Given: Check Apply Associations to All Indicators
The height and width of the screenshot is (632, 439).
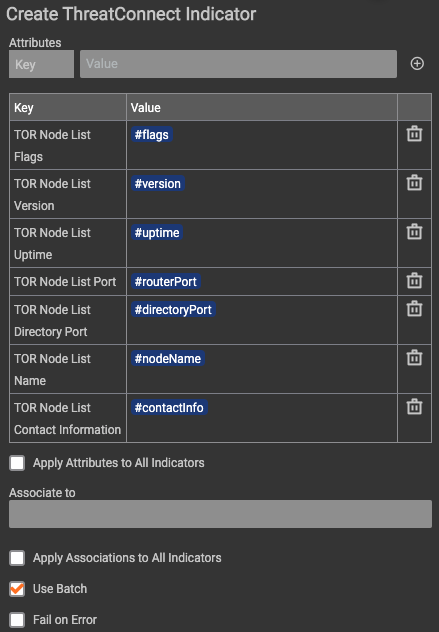Looking at the screenshot, I should pyautogui.click(x=17, y=558).
